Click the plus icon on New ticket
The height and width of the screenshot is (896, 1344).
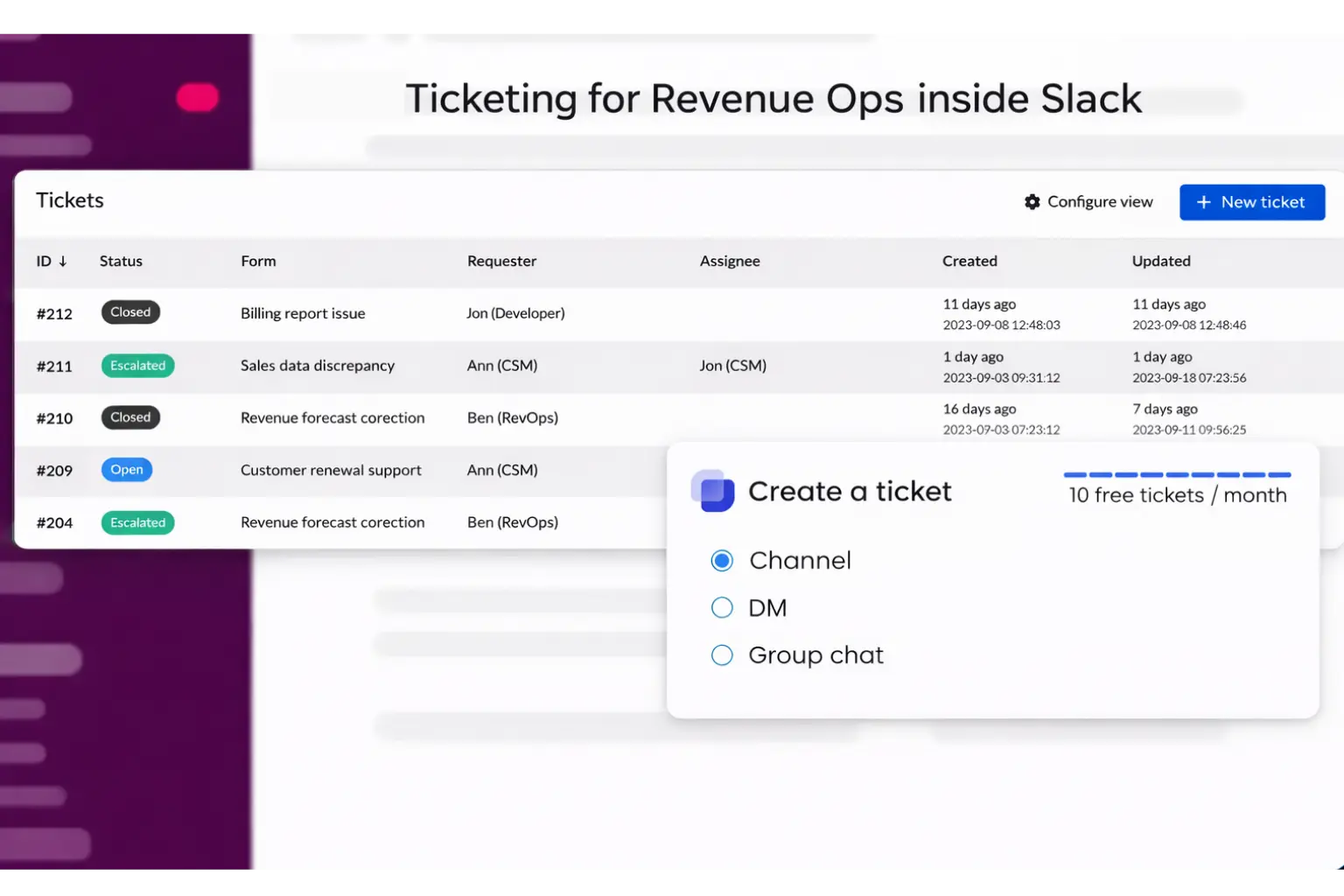(1204, 202)
